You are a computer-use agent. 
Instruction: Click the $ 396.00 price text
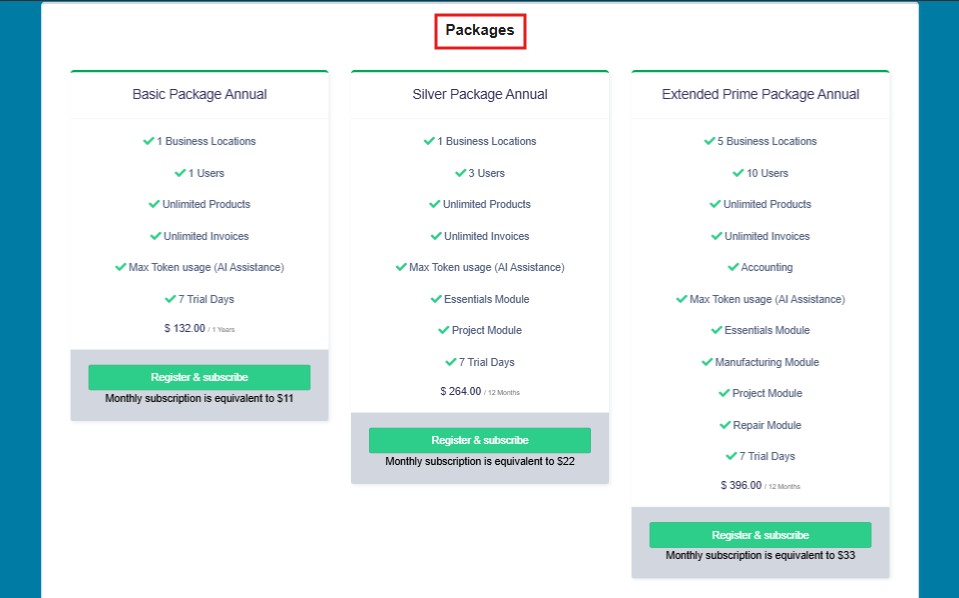click(741, 485)
